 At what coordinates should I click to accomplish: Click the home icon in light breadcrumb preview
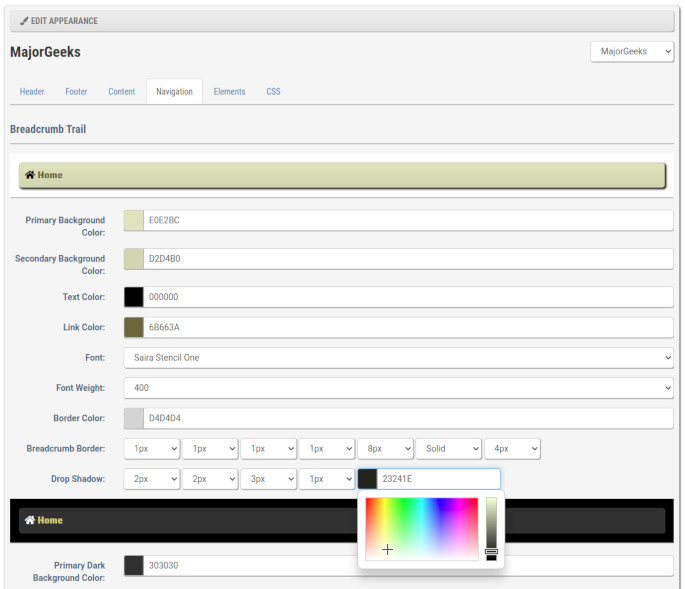click(x=30, y=175)
